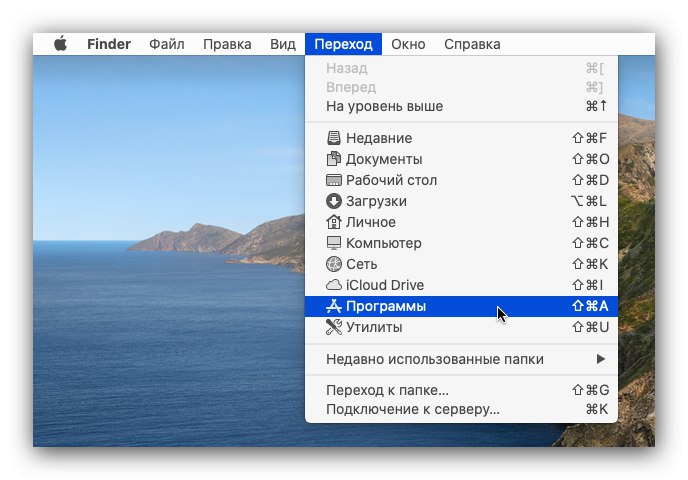Open the Файл menu
Screen dimensions: 688x480
(167, 44)
